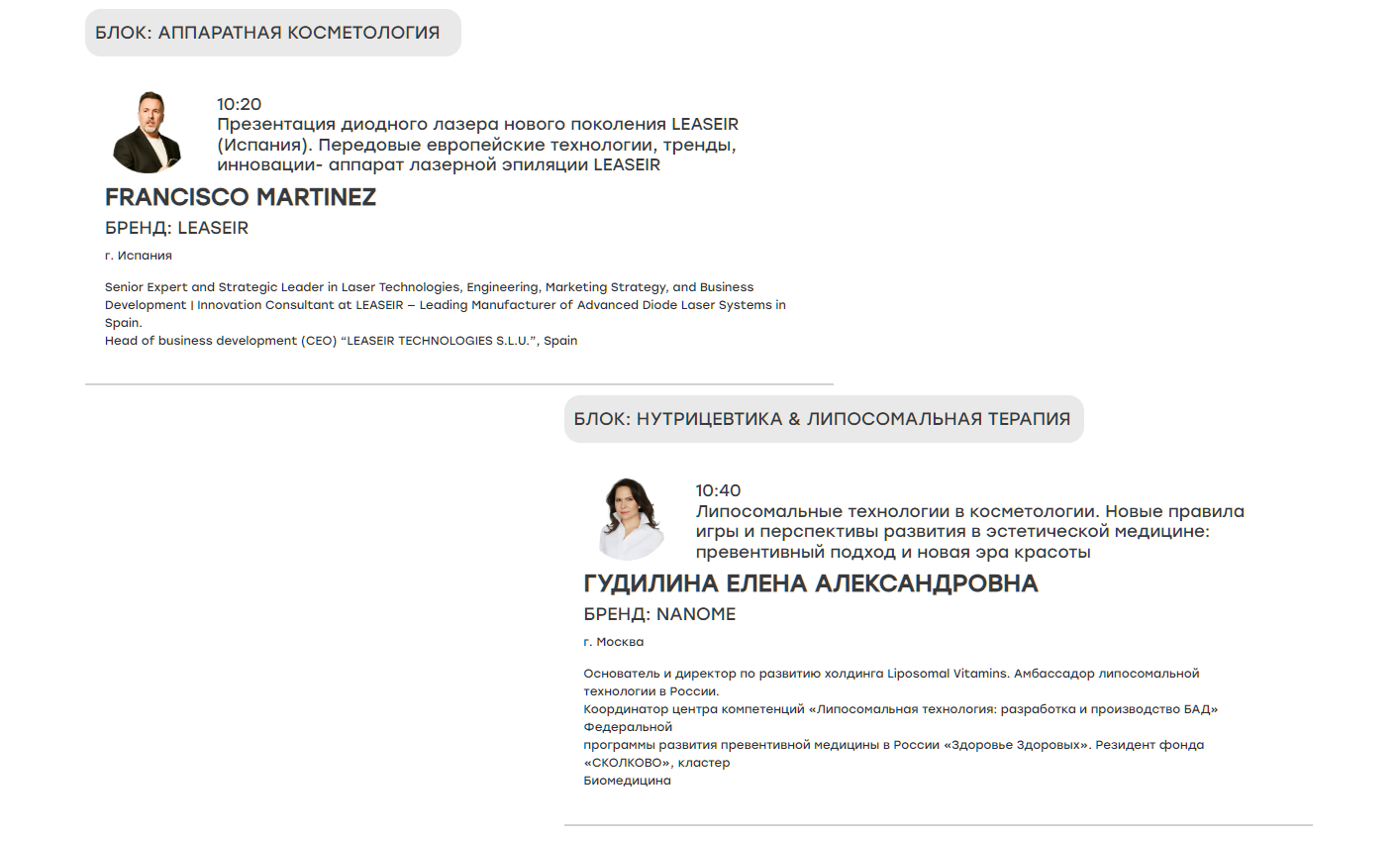This screenshot has height=843, width=1400.
Task: Click the text БРЕНД: NANOME
Action: coord(659,614)
